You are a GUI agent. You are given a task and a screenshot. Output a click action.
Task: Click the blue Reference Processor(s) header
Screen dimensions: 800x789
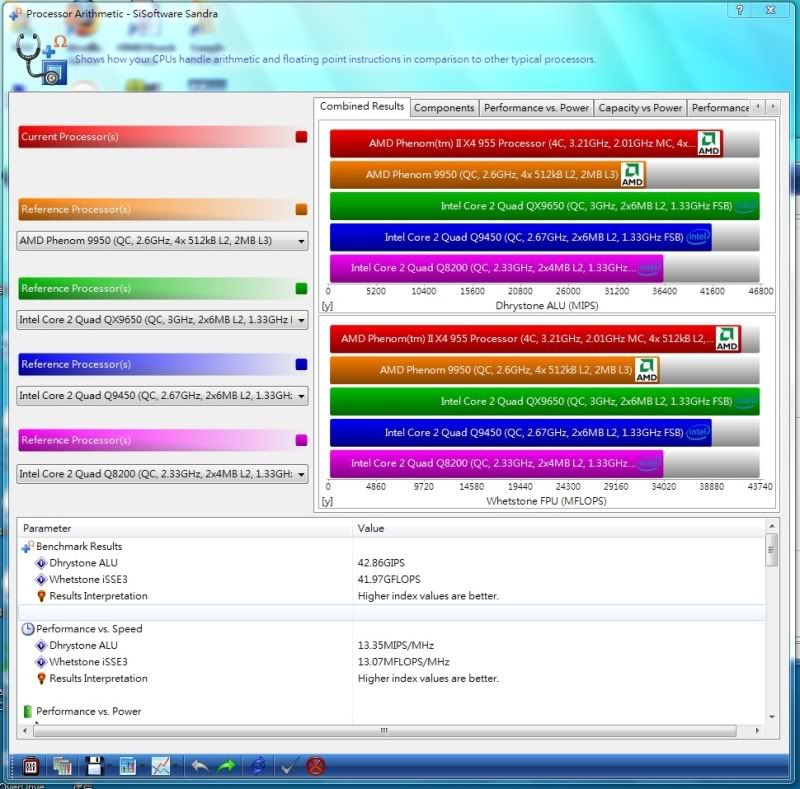[163, 364]
